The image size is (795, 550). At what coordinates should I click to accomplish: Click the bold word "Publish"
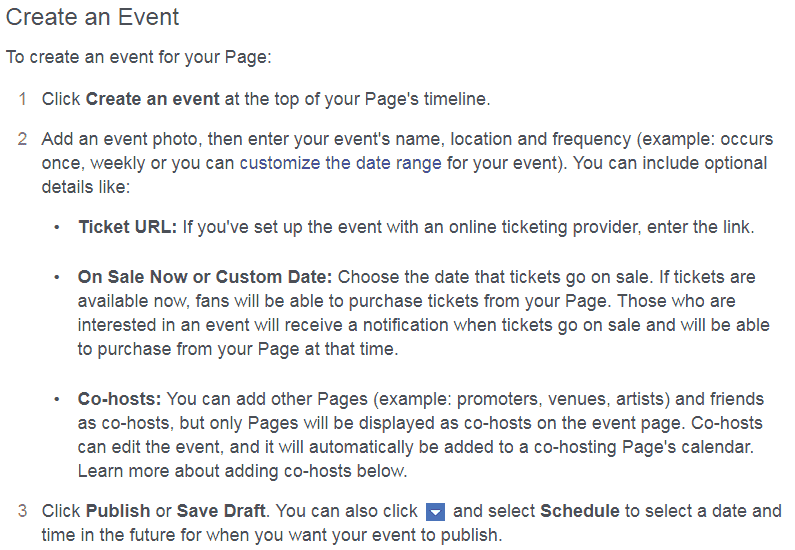pyautogui.click(x=118, y=511)
